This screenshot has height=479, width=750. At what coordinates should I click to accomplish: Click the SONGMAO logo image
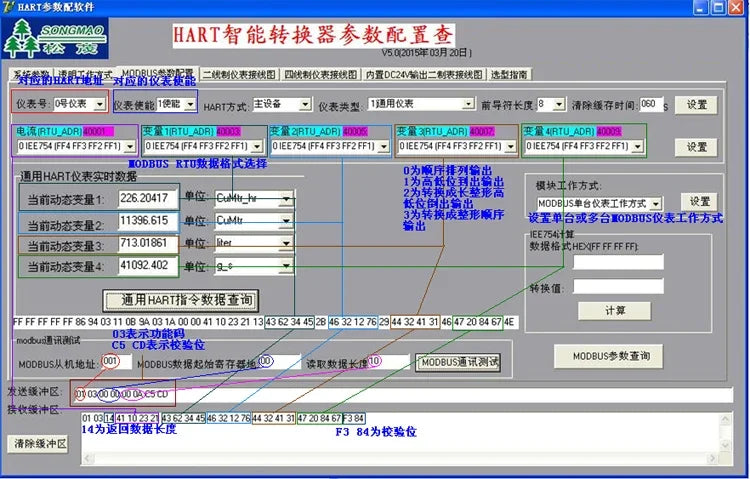(x=55, y=38)
